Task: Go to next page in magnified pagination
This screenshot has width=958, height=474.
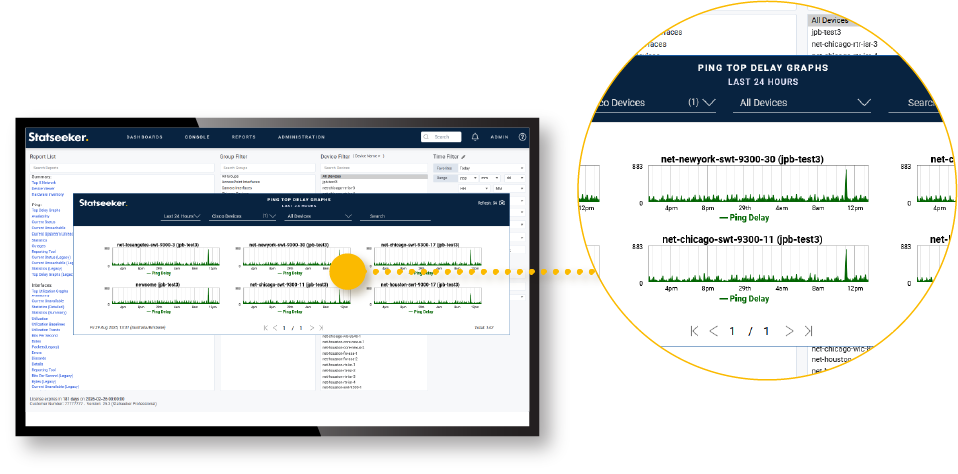Action: click(789, 331)
